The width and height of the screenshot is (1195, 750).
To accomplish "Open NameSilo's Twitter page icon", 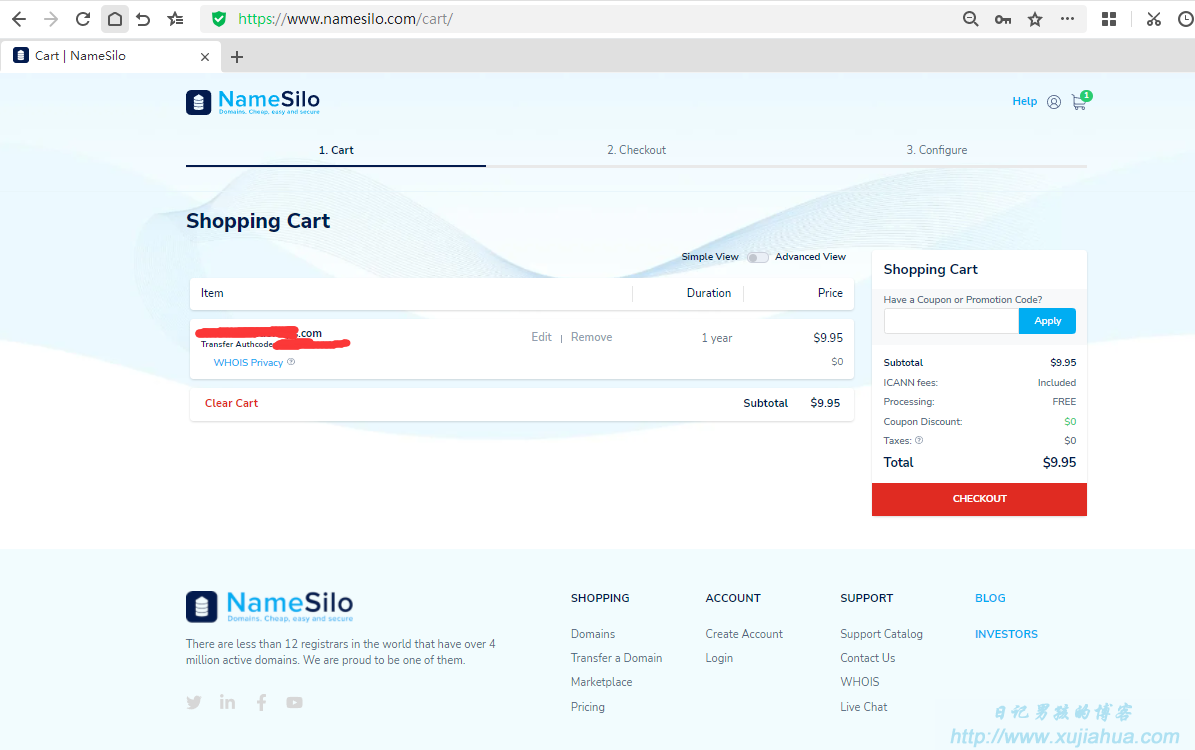I will (194, 703).
